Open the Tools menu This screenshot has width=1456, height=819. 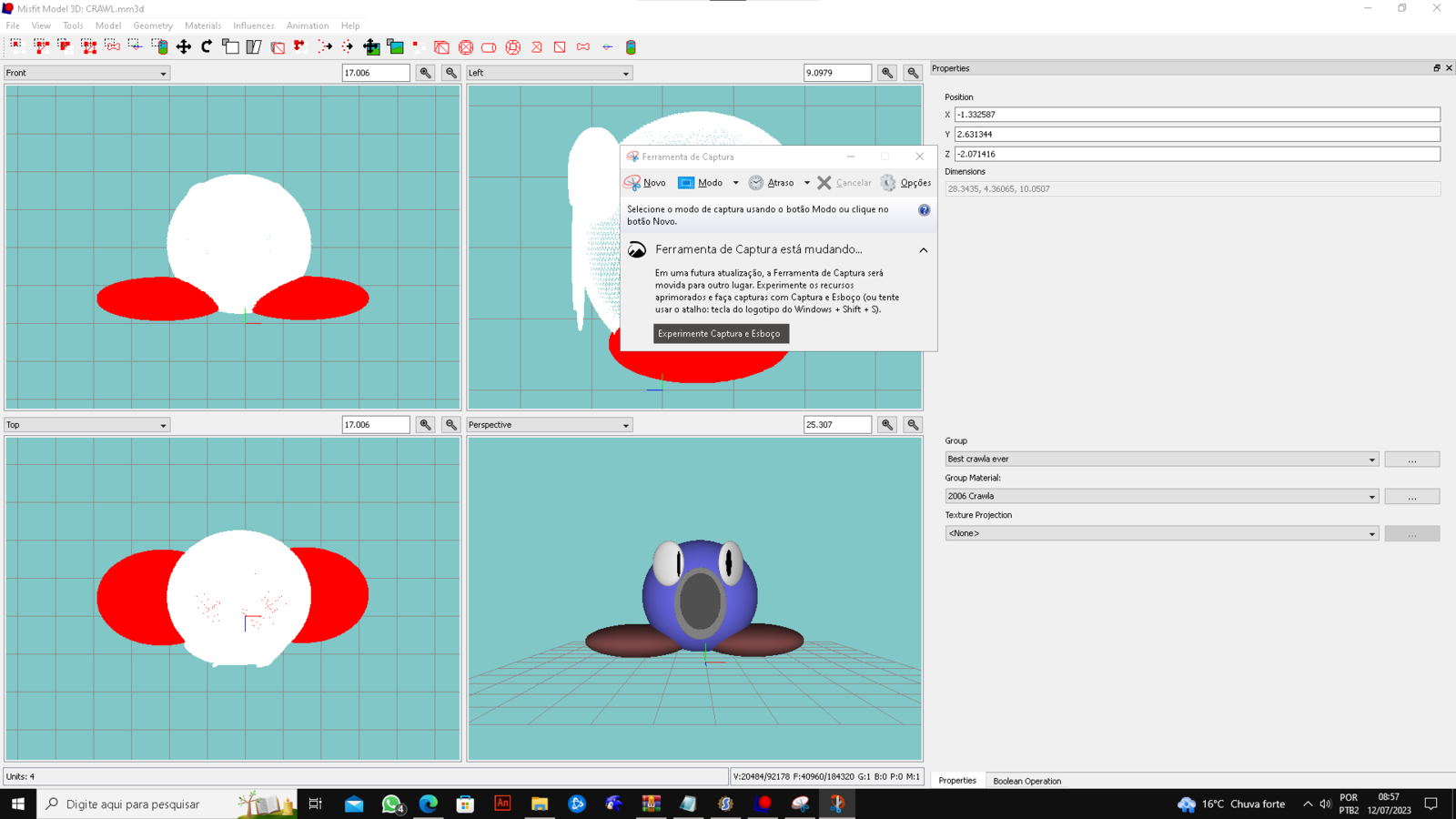pyautogui.click(x=73, y=25)
